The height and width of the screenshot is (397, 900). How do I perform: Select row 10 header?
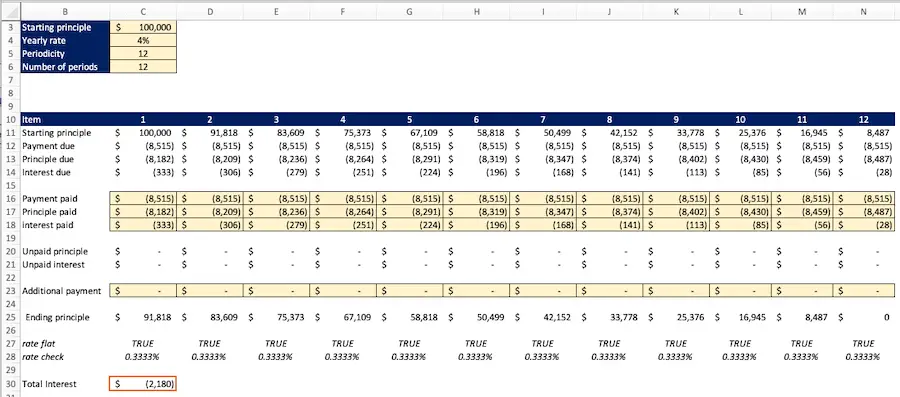pyautogui.click(x=10, y=120)
